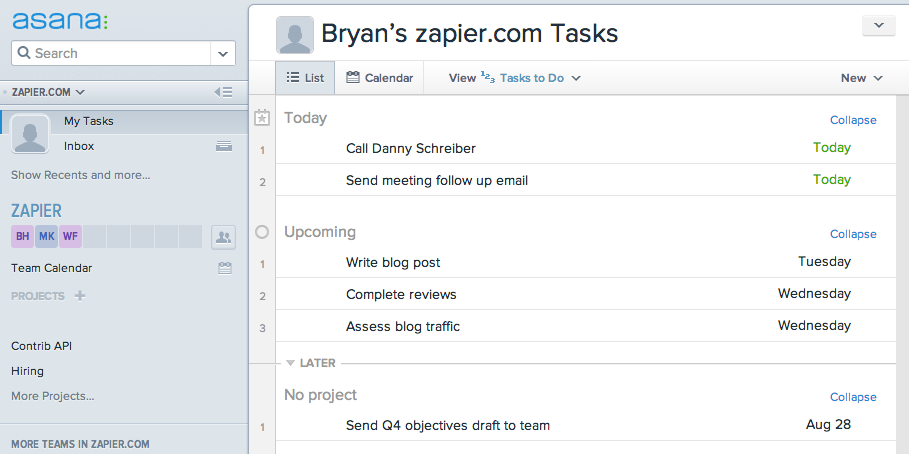Collapse the sidebar with the arrow-list icon

click(223, 92)
